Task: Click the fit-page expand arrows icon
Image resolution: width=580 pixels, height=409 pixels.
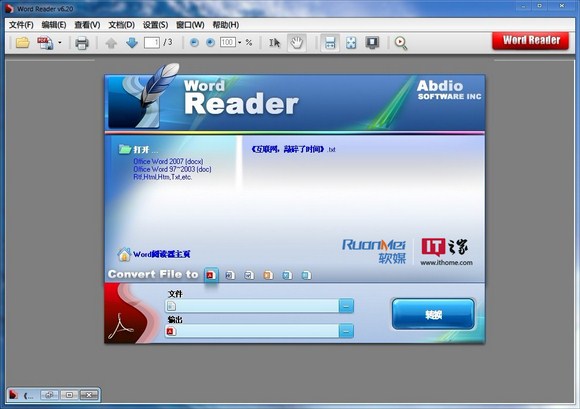Action: 351,43
